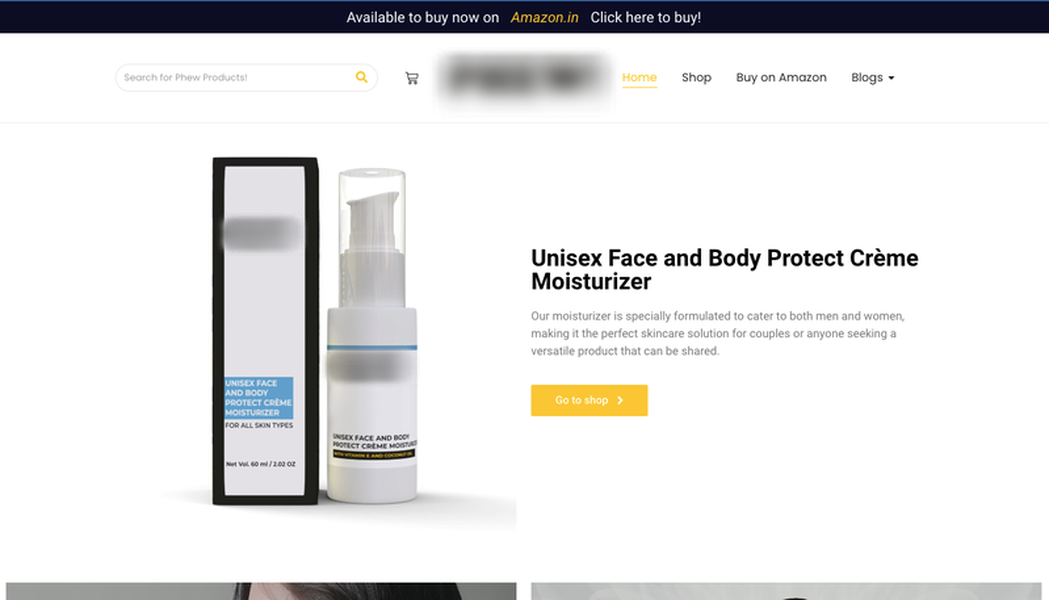Click the blurred site logo
1049x600 pixels.
click(x=523, y=78)
